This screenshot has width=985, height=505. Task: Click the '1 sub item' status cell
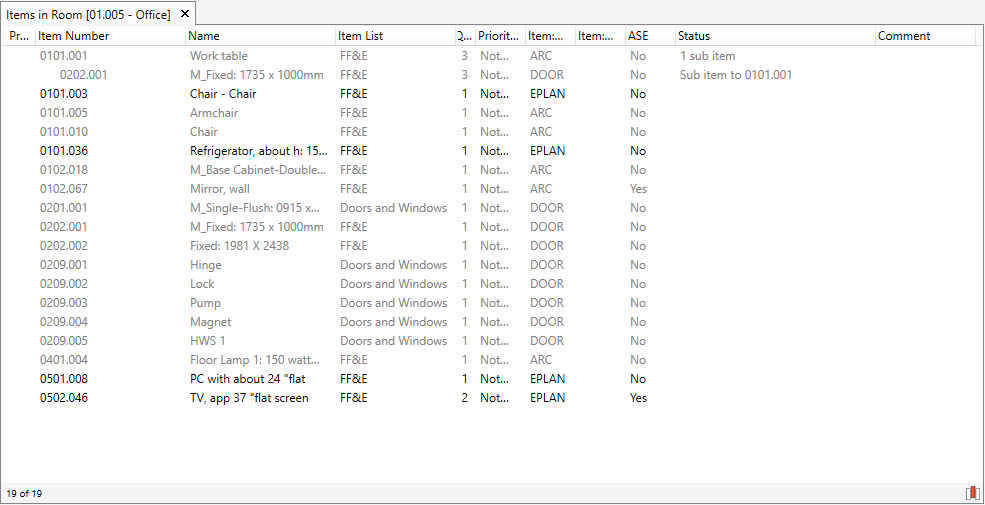(x=707, y=56)
